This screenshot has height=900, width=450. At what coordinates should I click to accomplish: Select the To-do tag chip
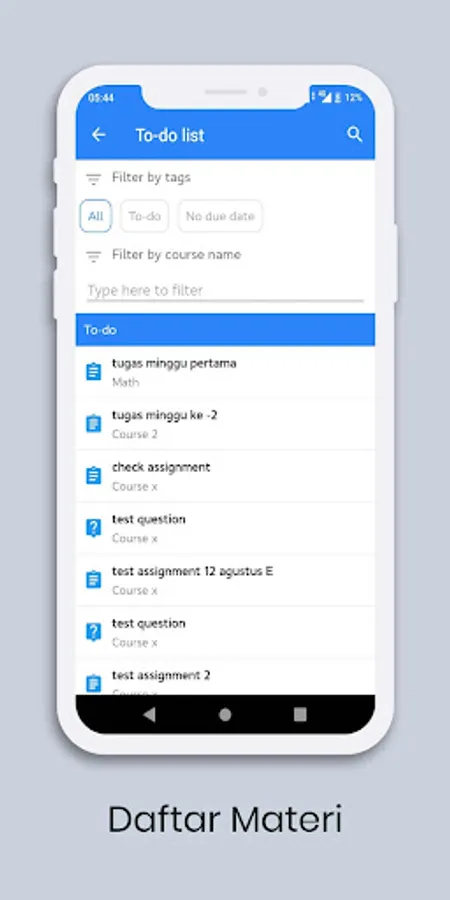tap(145, 216)
